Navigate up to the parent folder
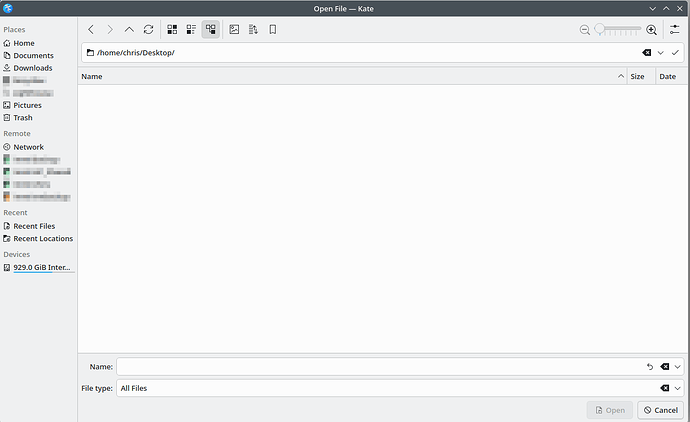 [129, 30]
